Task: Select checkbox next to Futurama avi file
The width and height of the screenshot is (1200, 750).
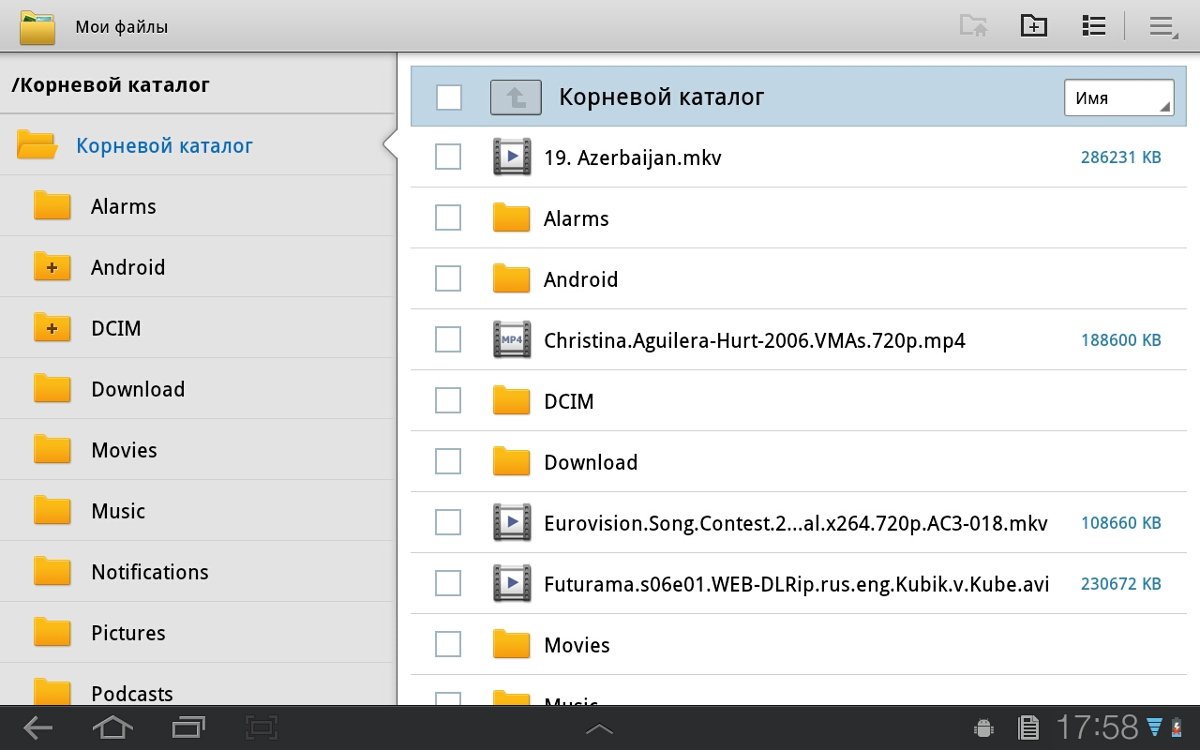Action: (x=448, y=583)
